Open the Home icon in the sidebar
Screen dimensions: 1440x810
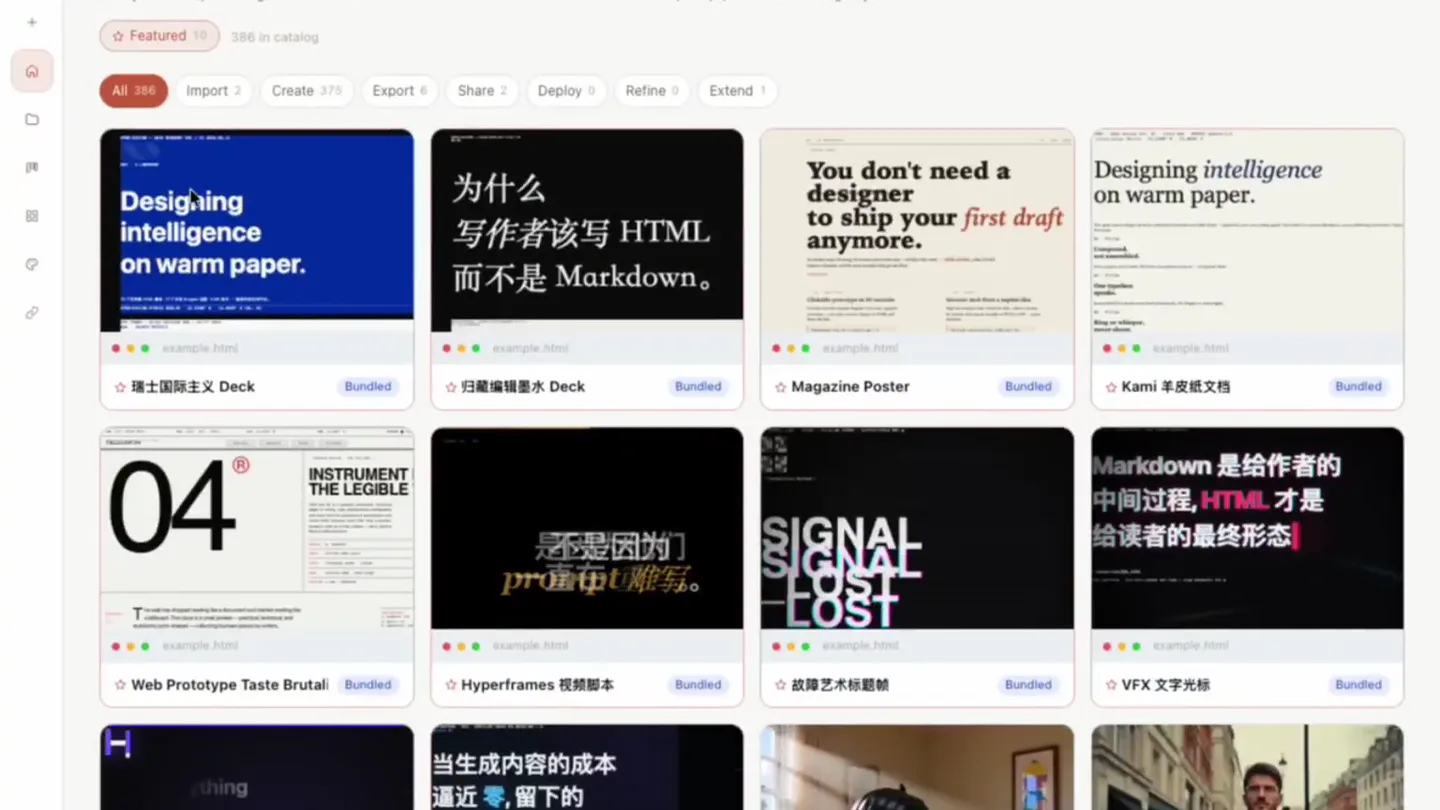(x=32, y=71)
